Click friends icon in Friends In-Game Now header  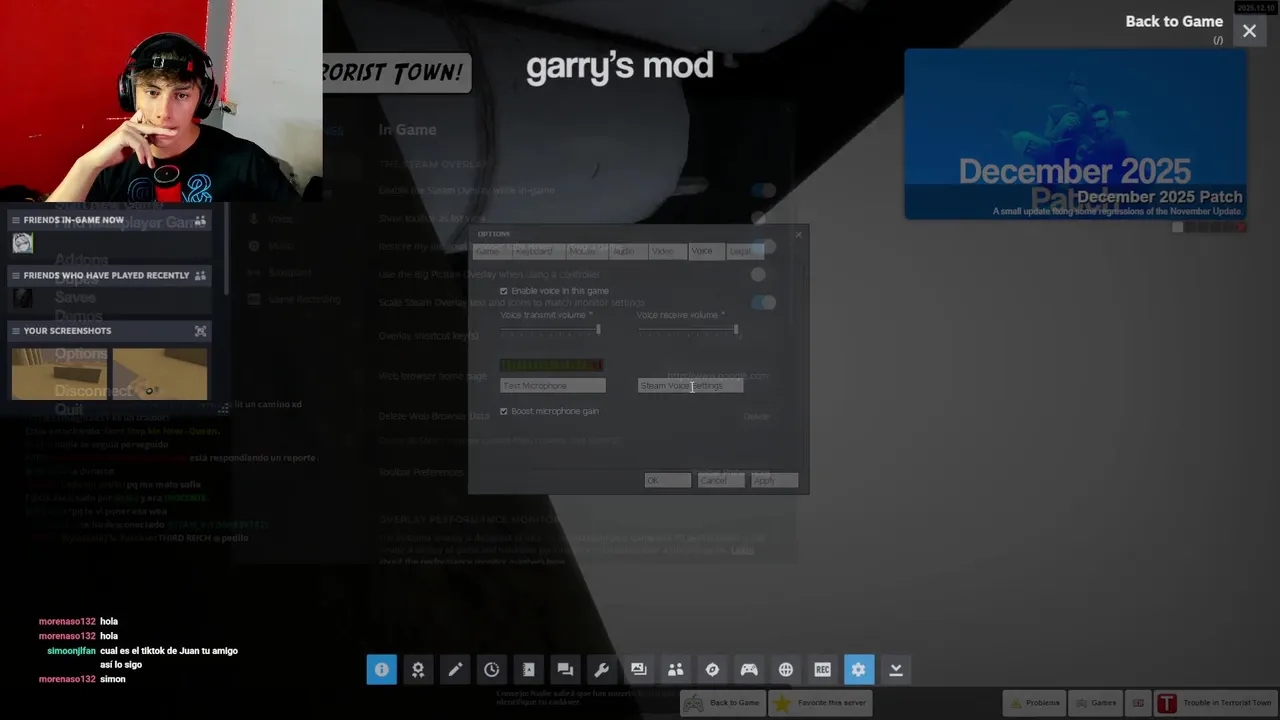(200, 220)
